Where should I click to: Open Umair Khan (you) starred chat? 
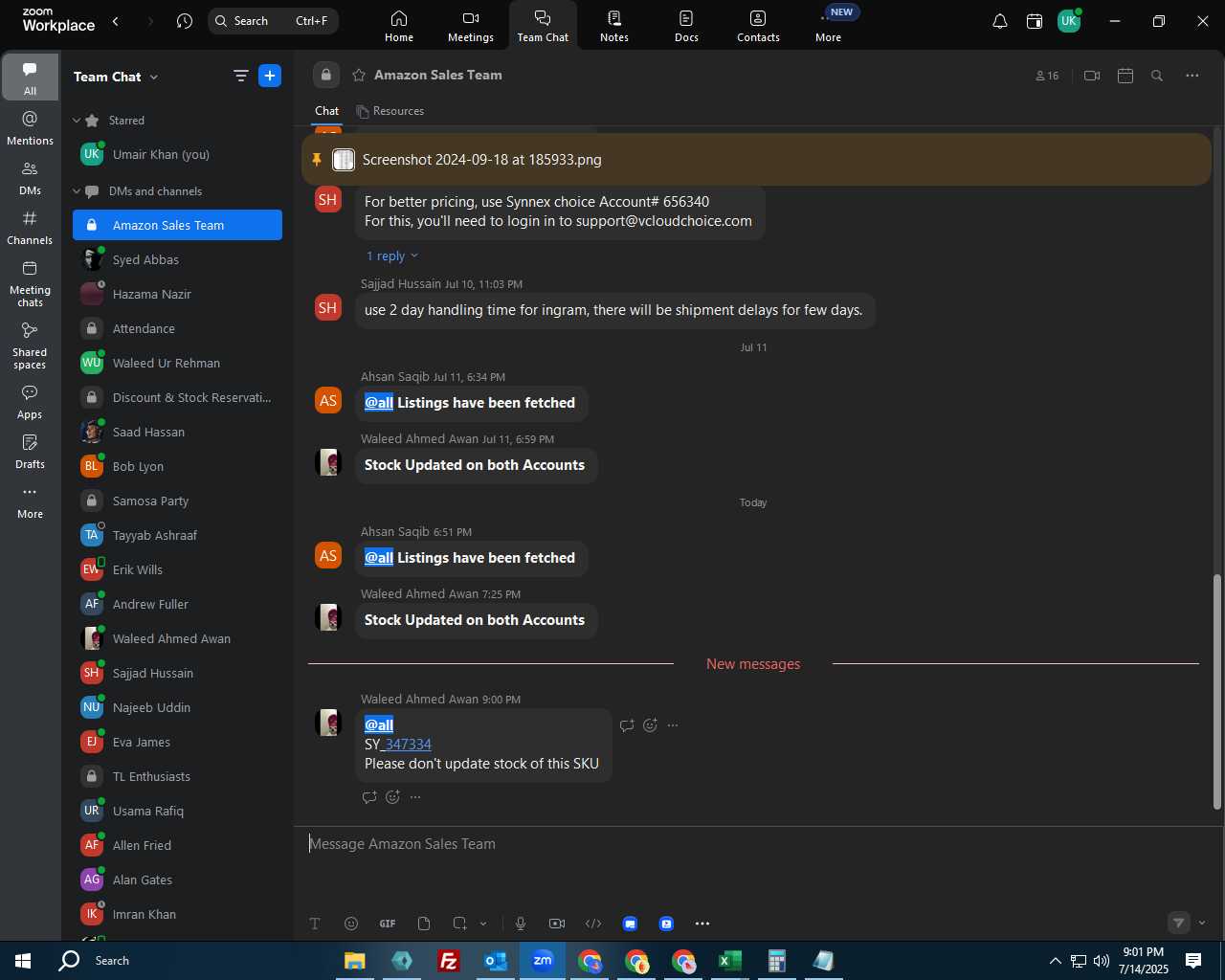[177, 154]
